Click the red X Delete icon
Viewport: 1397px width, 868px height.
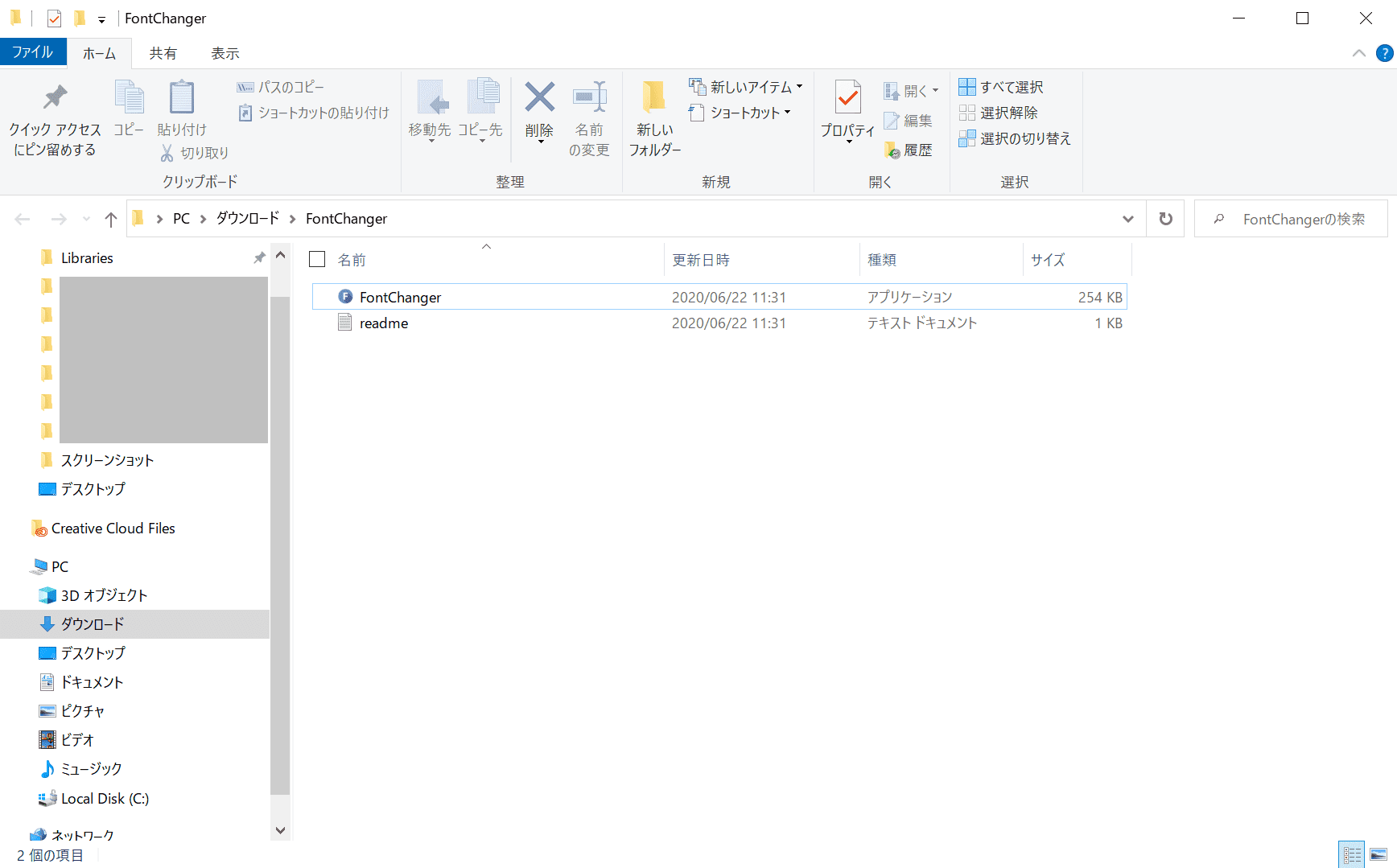coord(539,98)
